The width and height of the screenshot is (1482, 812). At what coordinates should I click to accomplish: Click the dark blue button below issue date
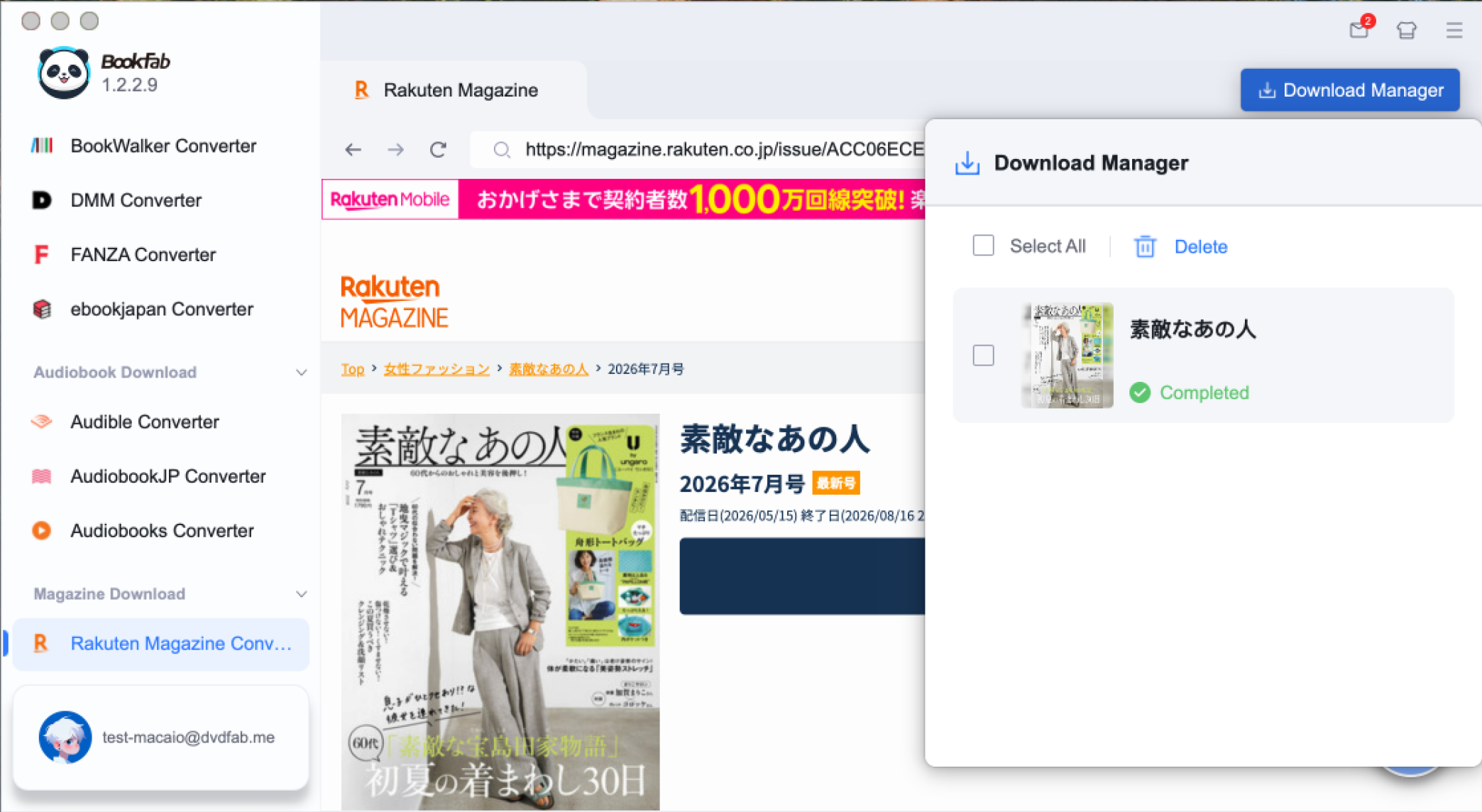(x=802, y=576)
